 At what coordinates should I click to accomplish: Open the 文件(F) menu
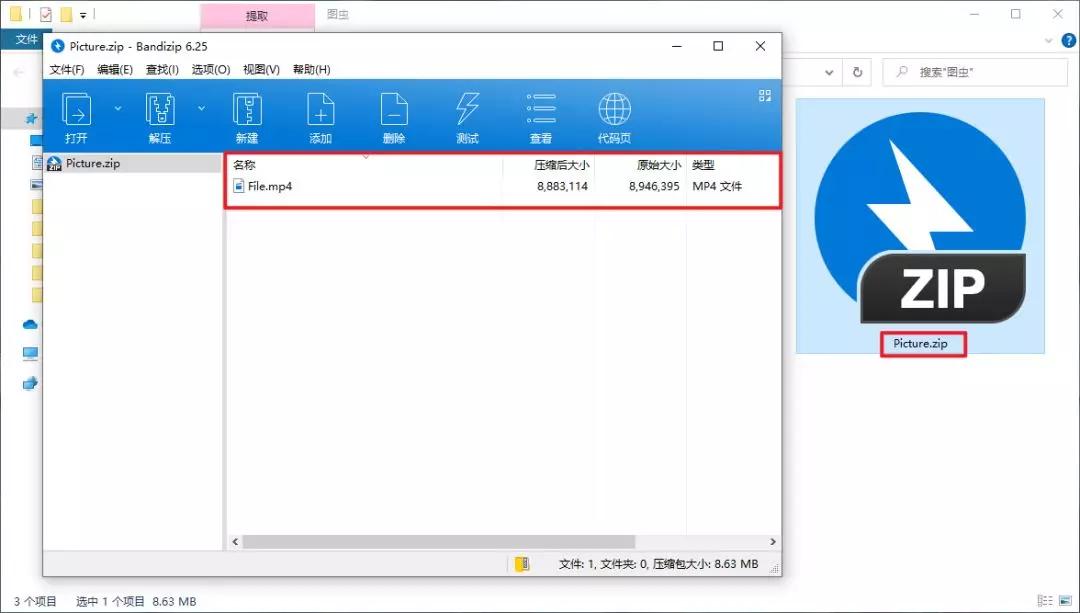(67, 70)
